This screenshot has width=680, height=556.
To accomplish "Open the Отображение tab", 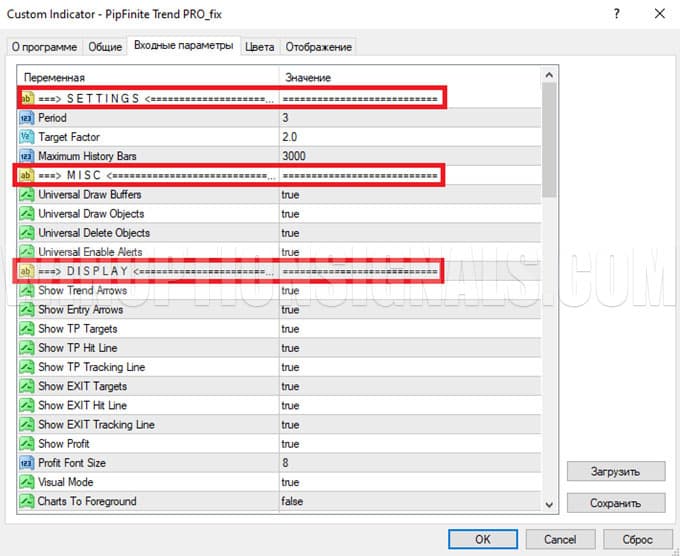I will click(x=318, y=47).
